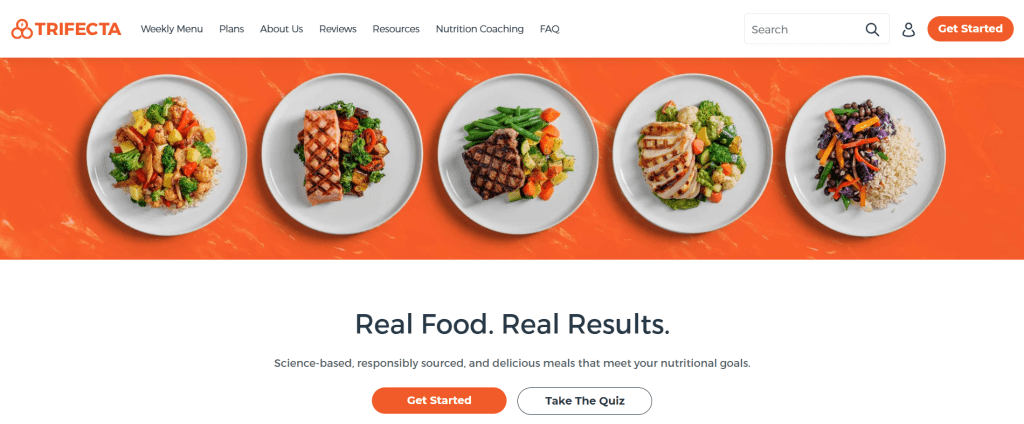Select Reviews in the top navigation

coord(338,29)
